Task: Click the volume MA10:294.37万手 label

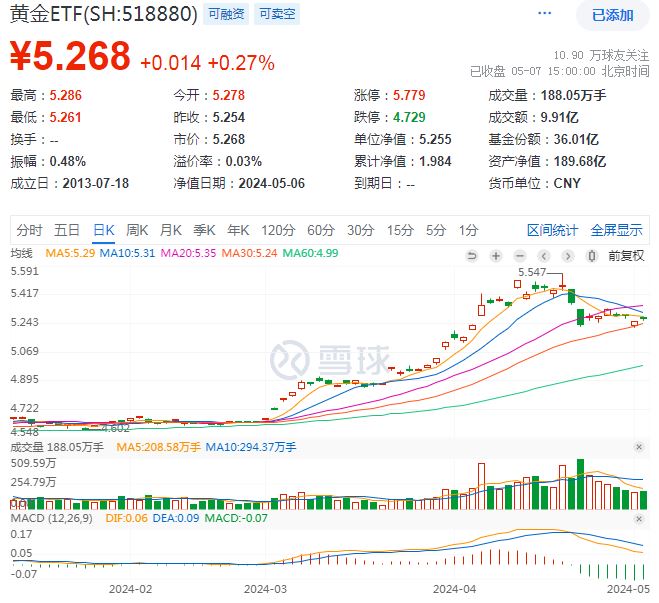Action: (x=251, y=447)
